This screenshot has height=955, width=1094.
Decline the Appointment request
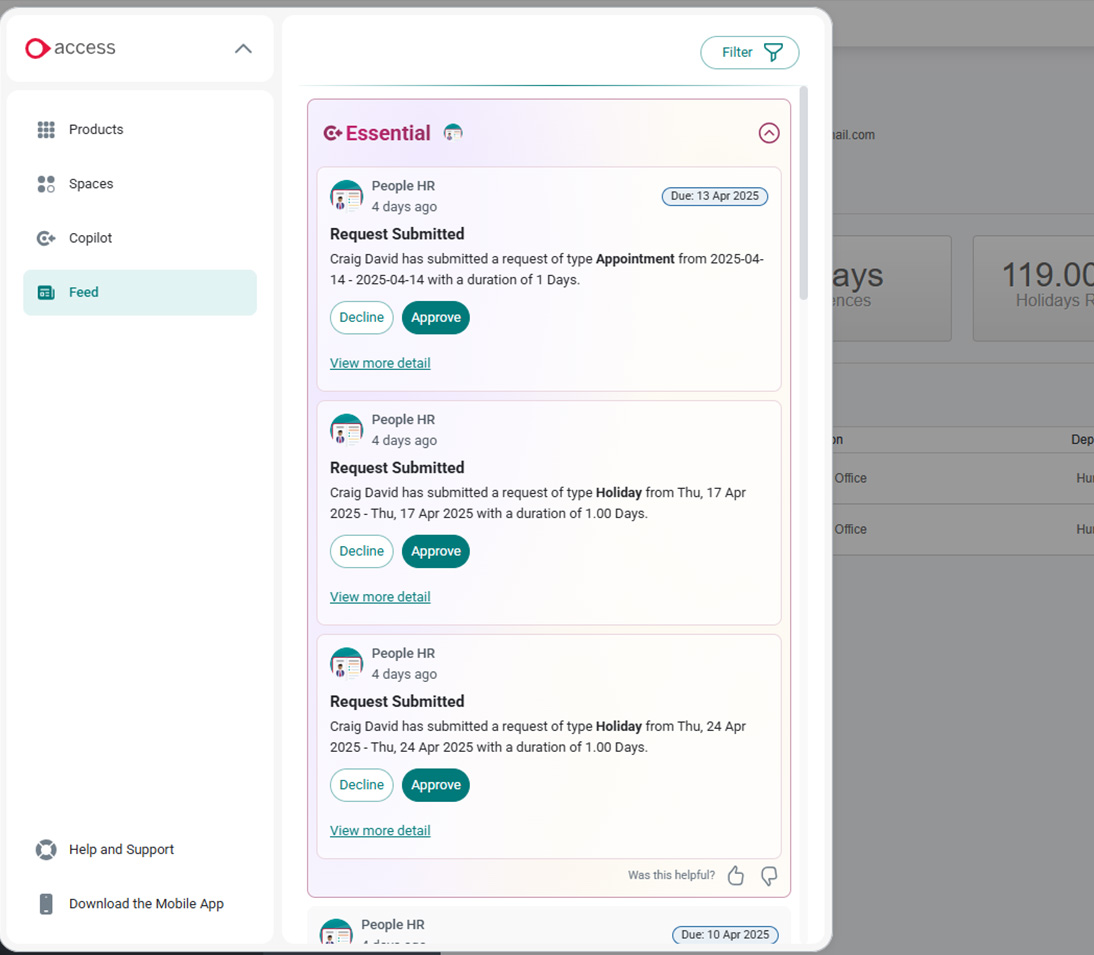pyautogui.click(x=361, y=317)
